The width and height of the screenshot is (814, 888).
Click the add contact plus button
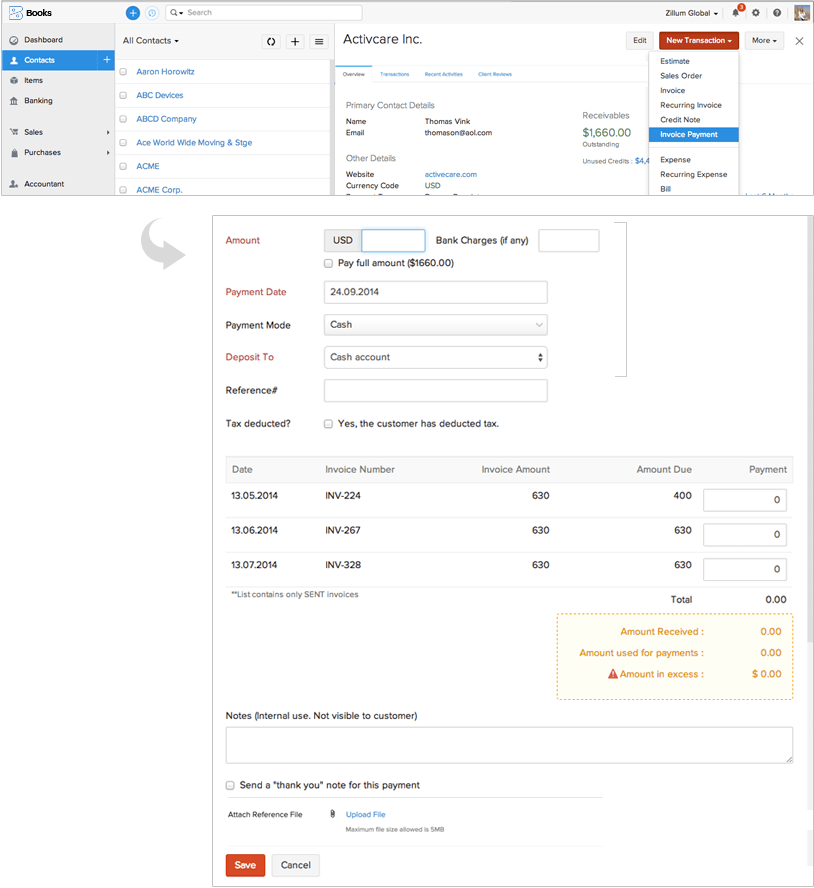[x=295, y=41]
